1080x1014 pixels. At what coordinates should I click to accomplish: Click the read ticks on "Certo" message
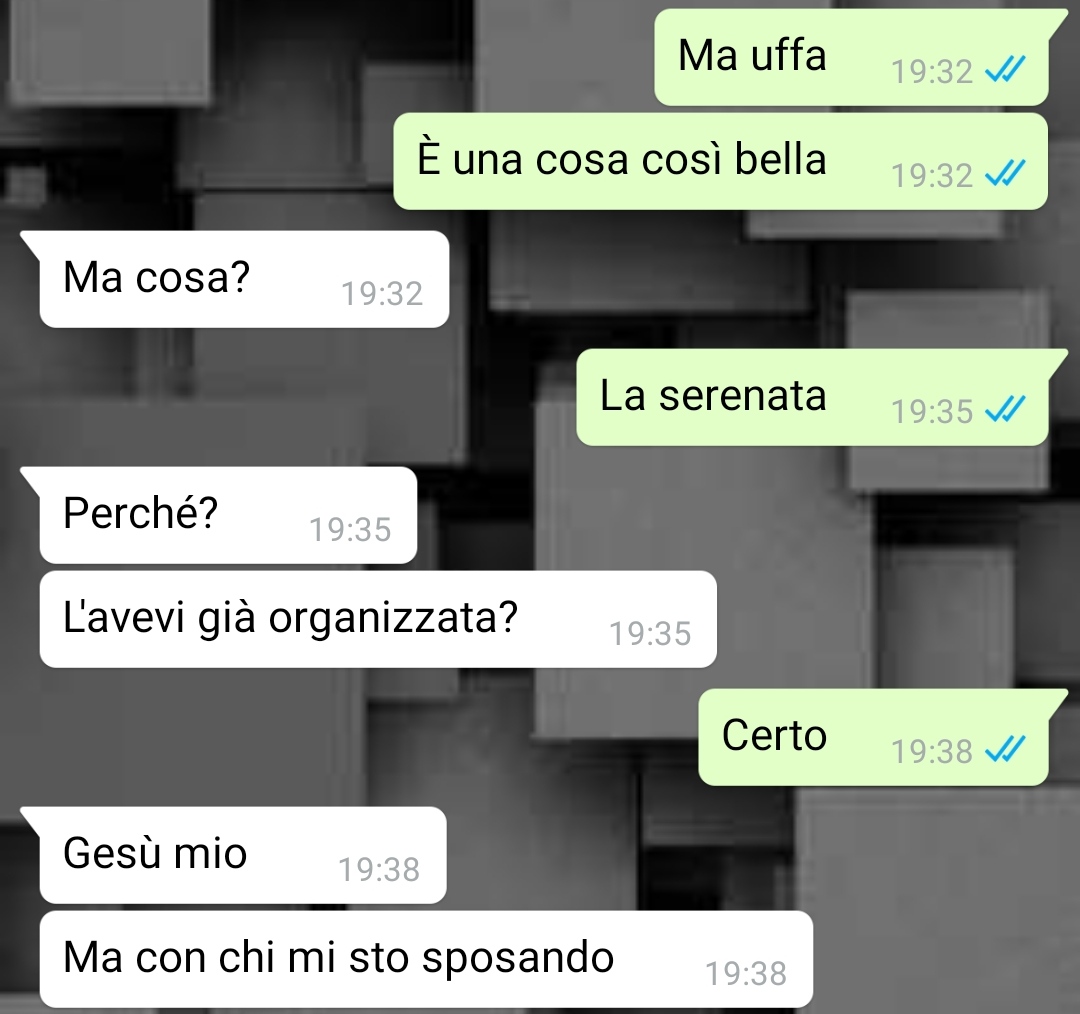1005,749
